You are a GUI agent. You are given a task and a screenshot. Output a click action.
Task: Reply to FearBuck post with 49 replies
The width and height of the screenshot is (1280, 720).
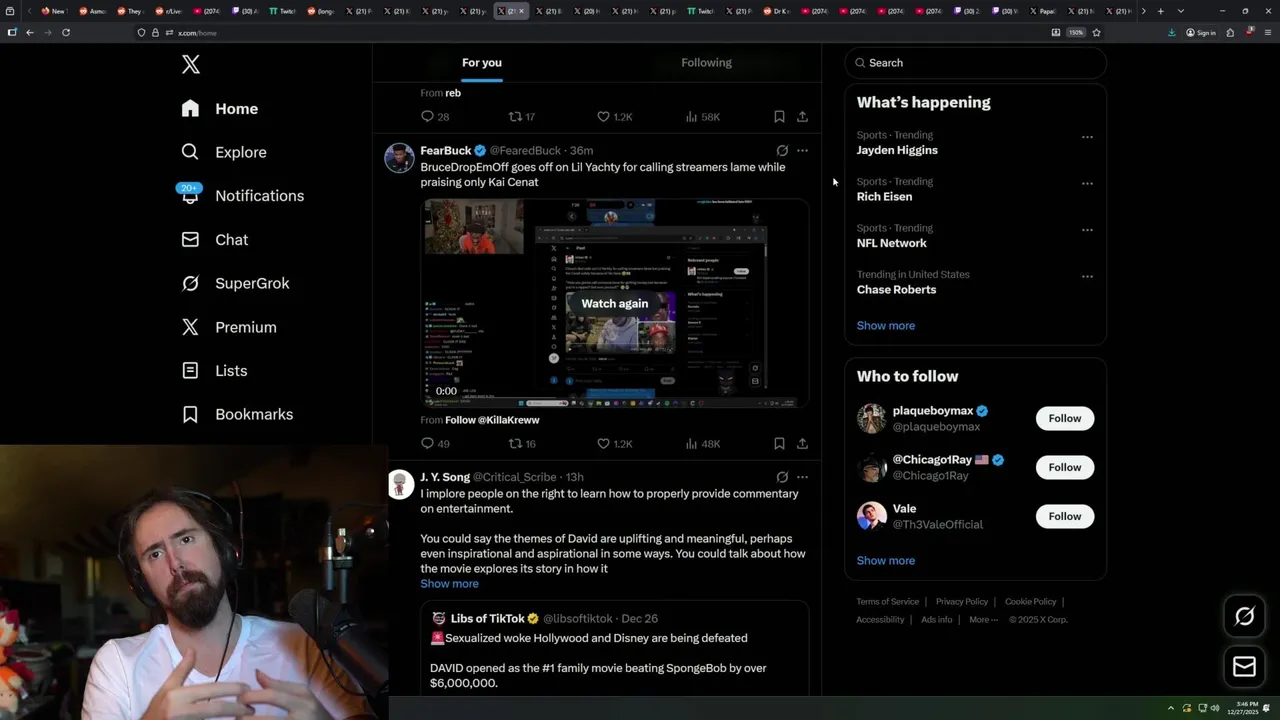point(435,444)
